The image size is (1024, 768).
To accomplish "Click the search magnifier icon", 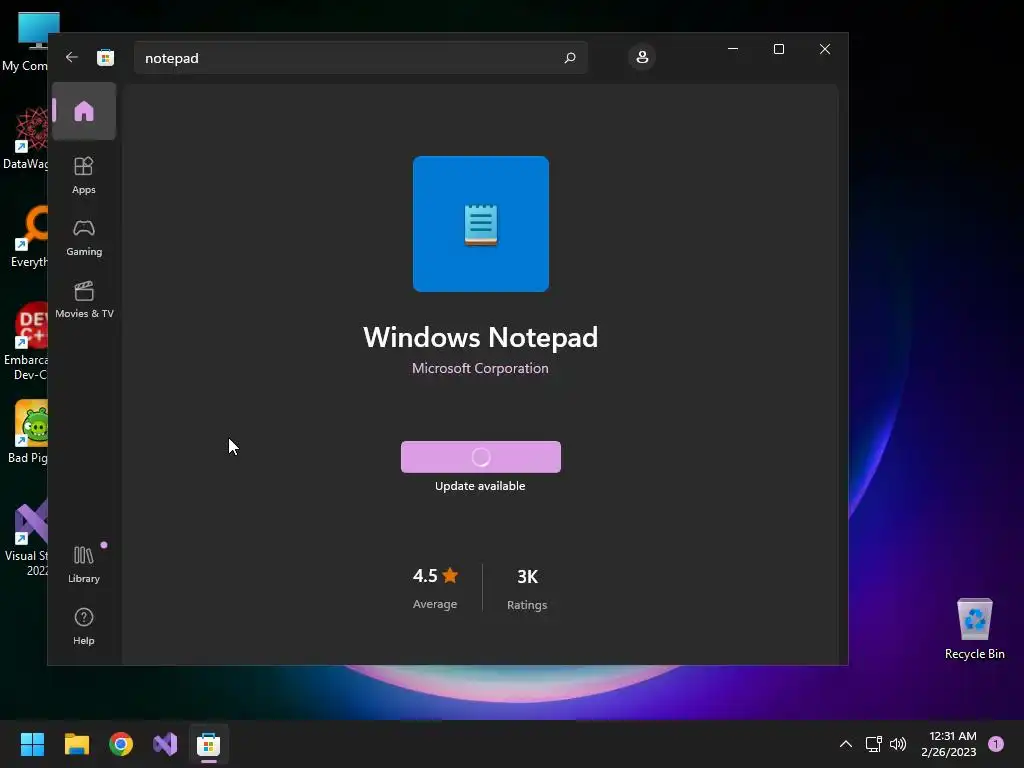I will coord(569,57).
